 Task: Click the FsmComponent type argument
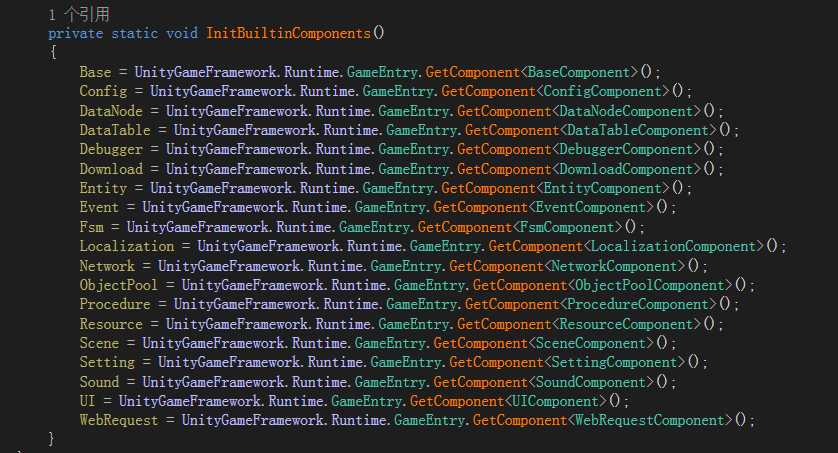[567, 227]
